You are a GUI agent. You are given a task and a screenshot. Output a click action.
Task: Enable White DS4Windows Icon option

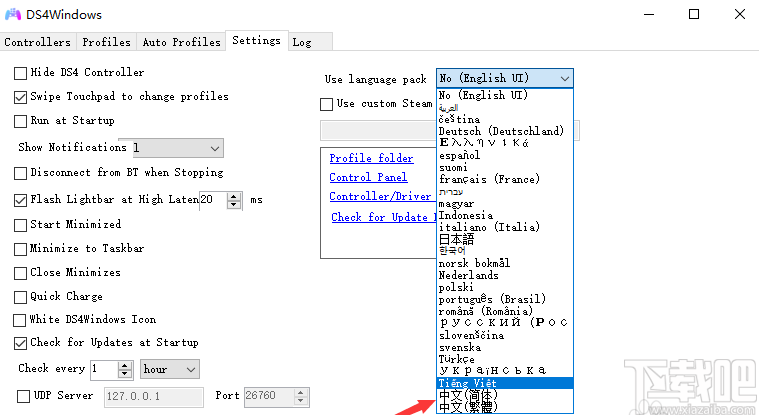[x=19, y=320]
